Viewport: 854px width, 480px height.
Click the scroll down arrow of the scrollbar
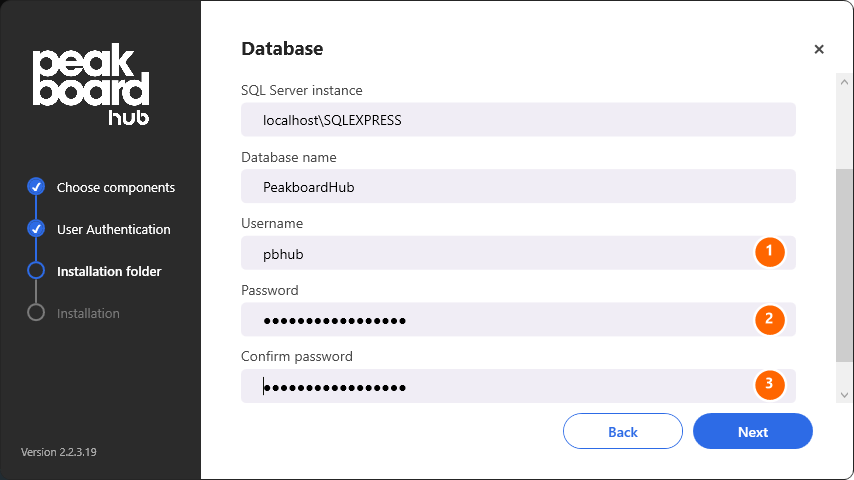pyautogui.click(x=844, y=395)
